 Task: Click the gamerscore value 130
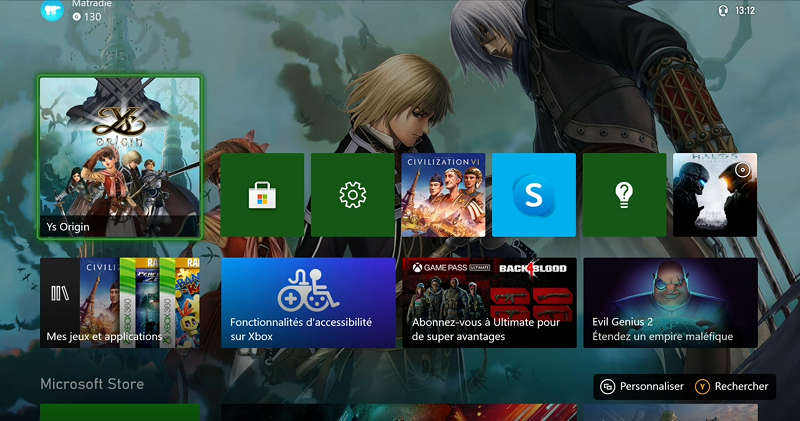point(92,17)
